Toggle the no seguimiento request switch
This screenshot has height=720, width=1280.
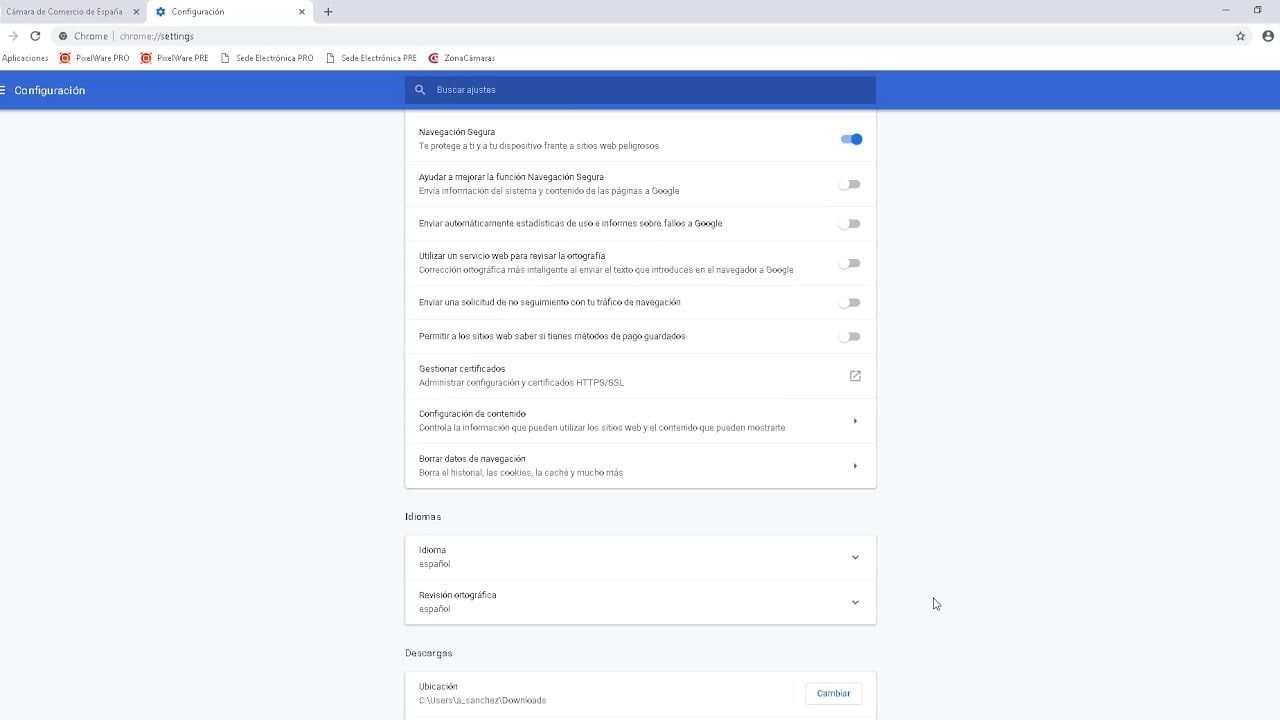[850, 302]
